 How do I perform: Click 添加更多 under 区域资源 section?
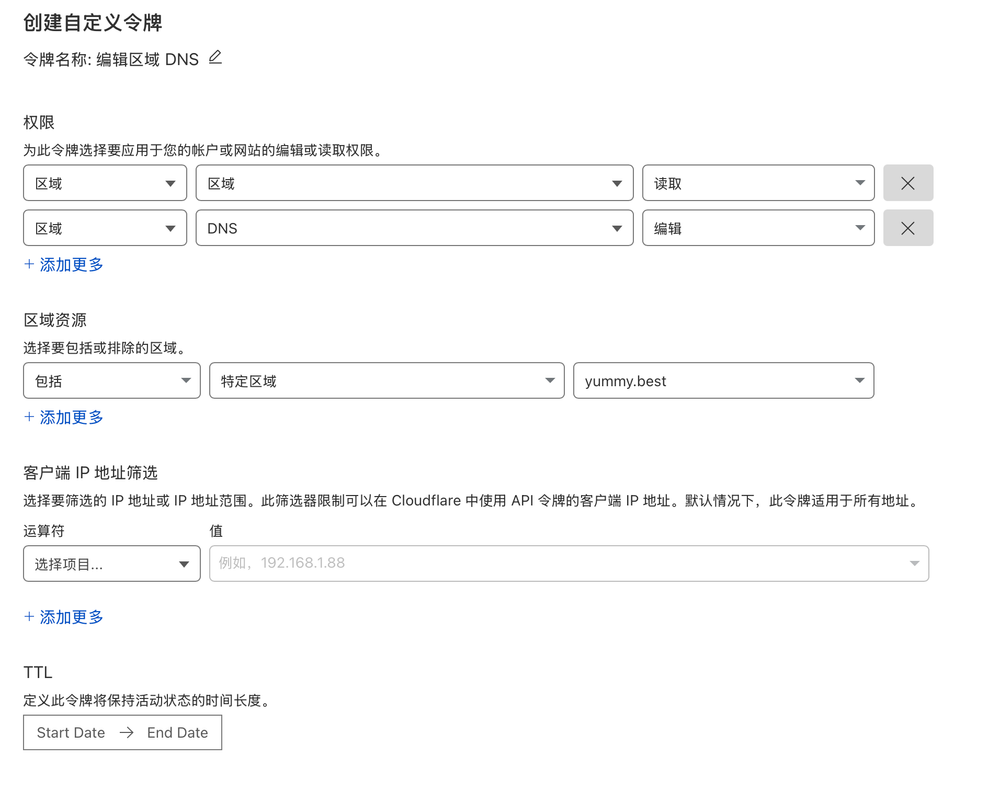coord(63,417)
